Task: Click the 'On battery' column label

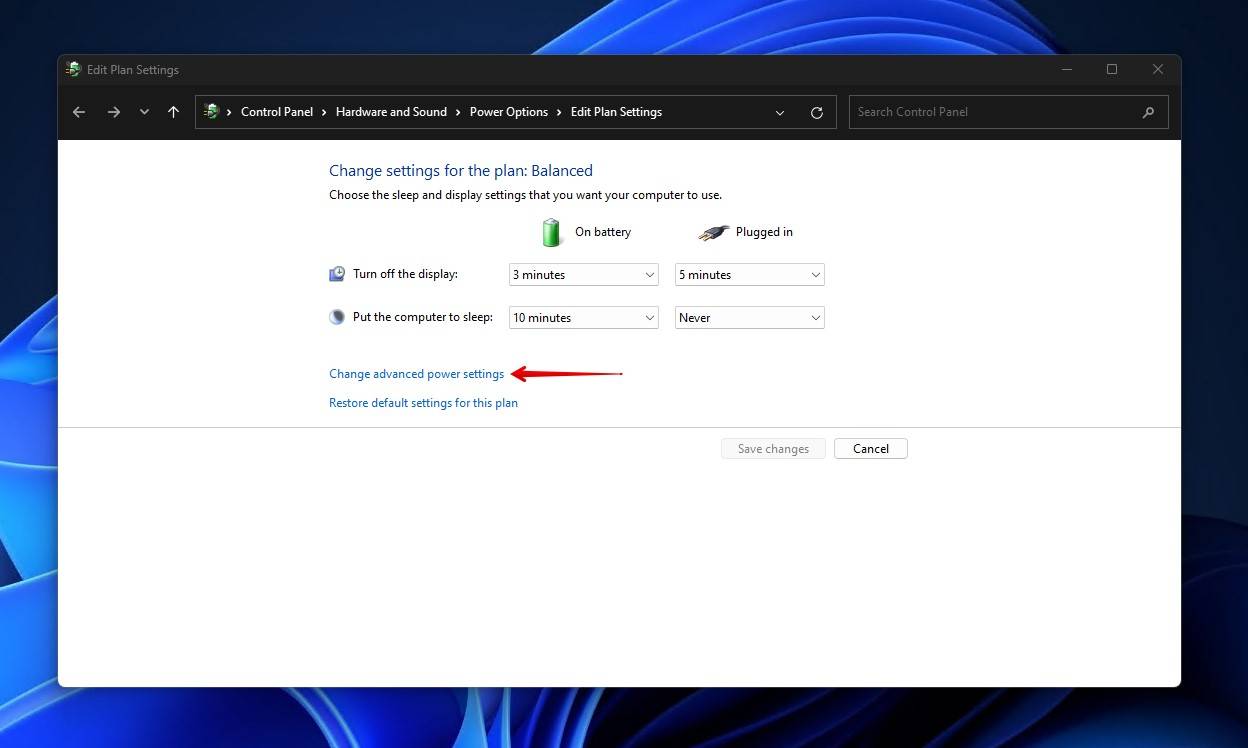Action: pos(603,232)
